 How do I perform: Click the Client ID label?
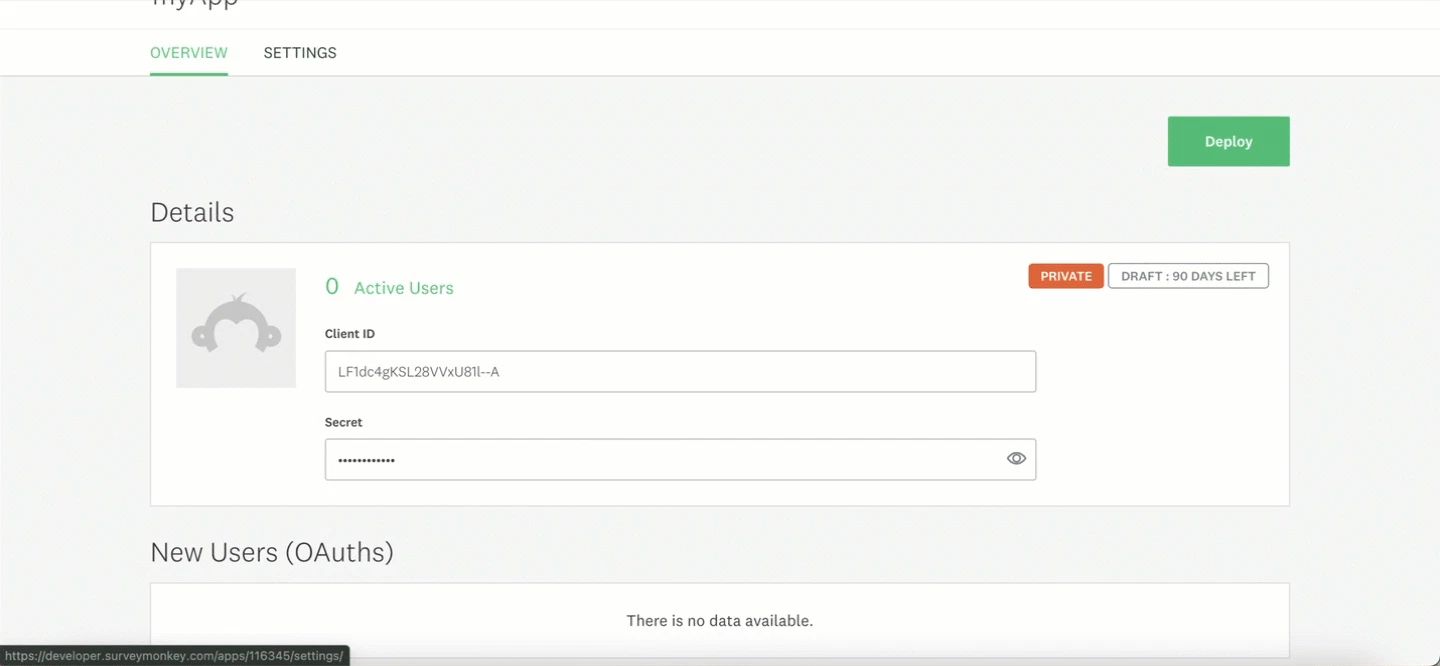point(349,333)
